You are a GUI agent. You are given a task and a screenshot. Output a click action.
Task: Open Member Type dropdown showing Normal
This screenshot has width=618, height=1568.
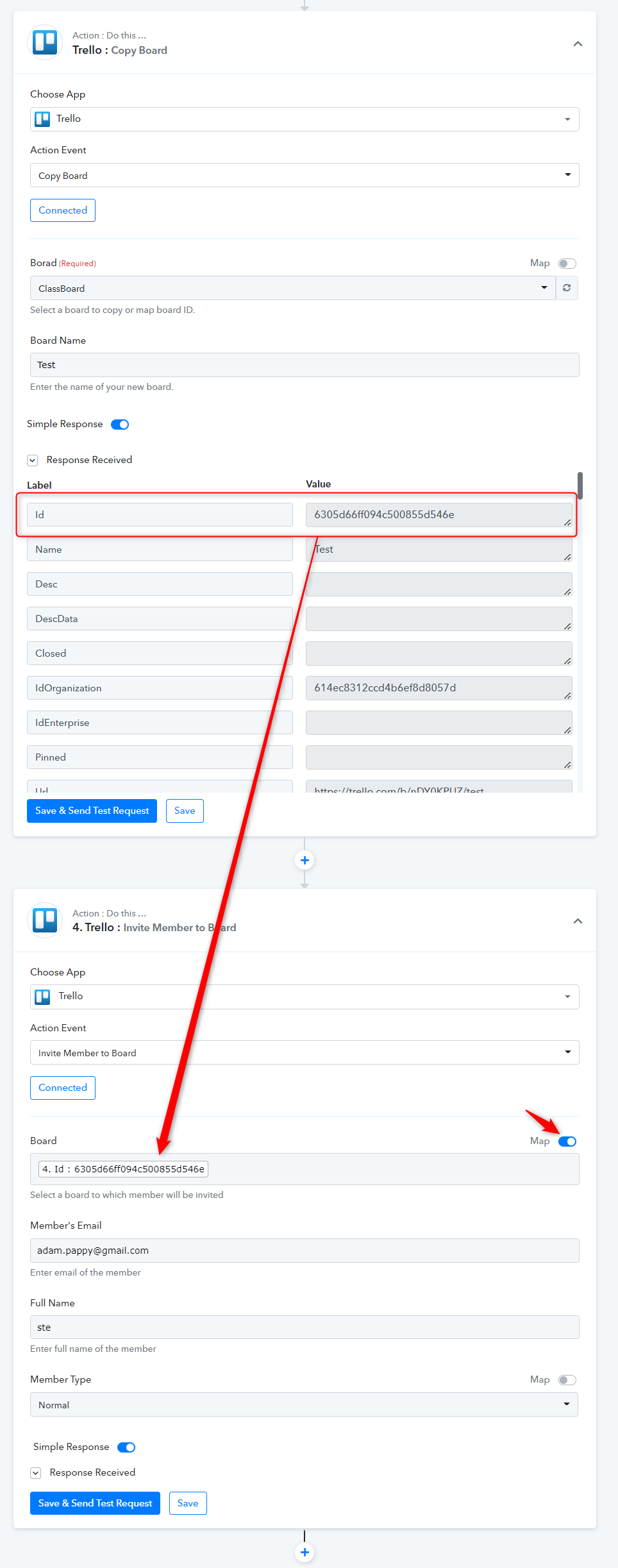305,1404
